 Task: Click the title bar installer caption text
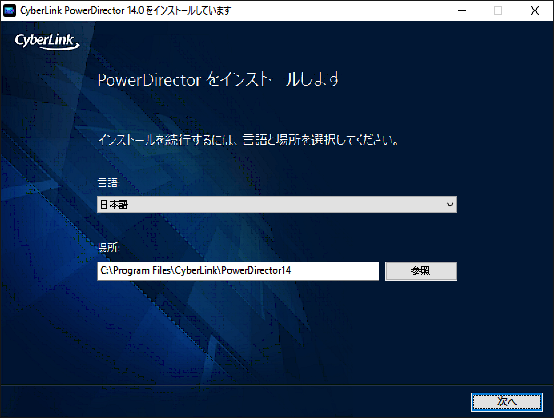point(125,11)
